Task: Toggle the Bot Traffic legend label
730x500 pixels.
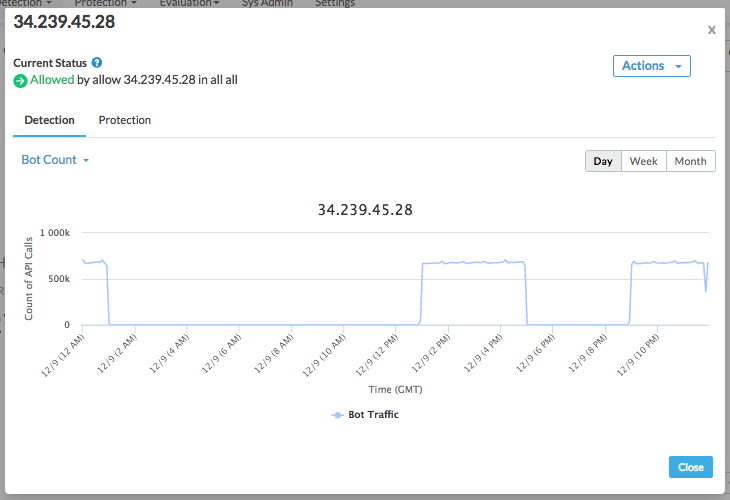Action: 373,415
